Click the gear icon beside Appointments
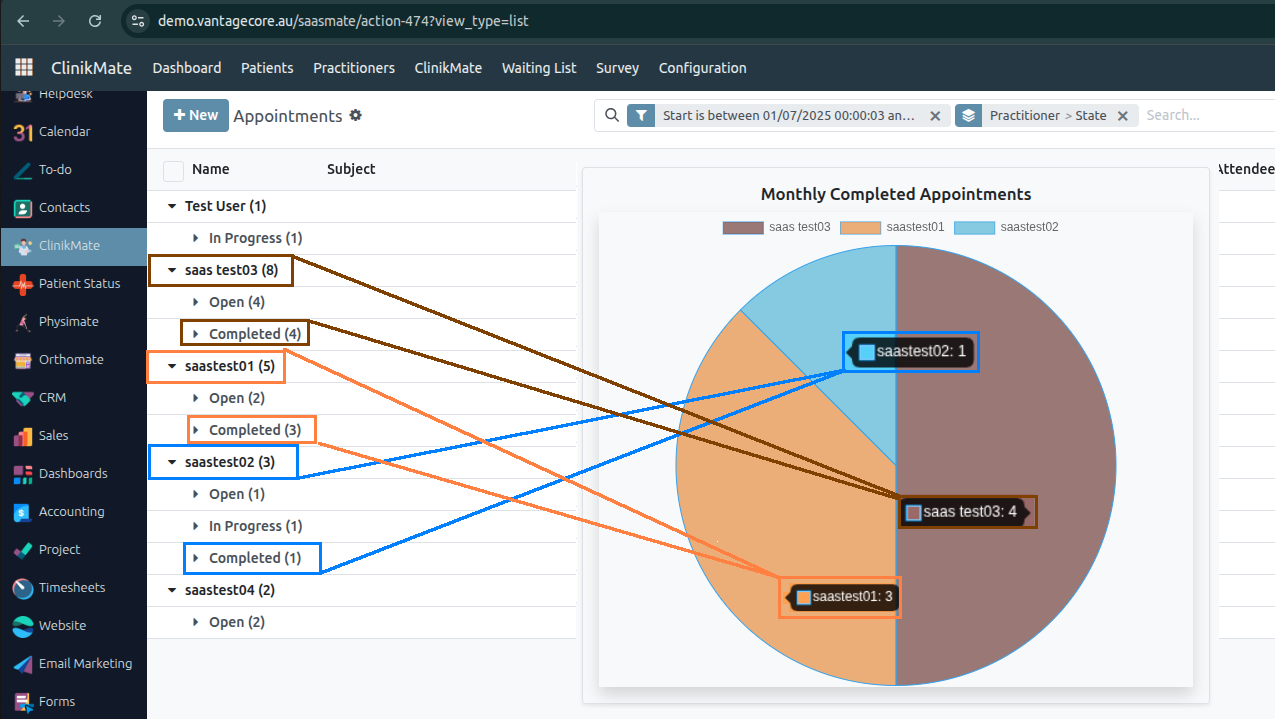 pyautogui.click(x=355, y=116)
